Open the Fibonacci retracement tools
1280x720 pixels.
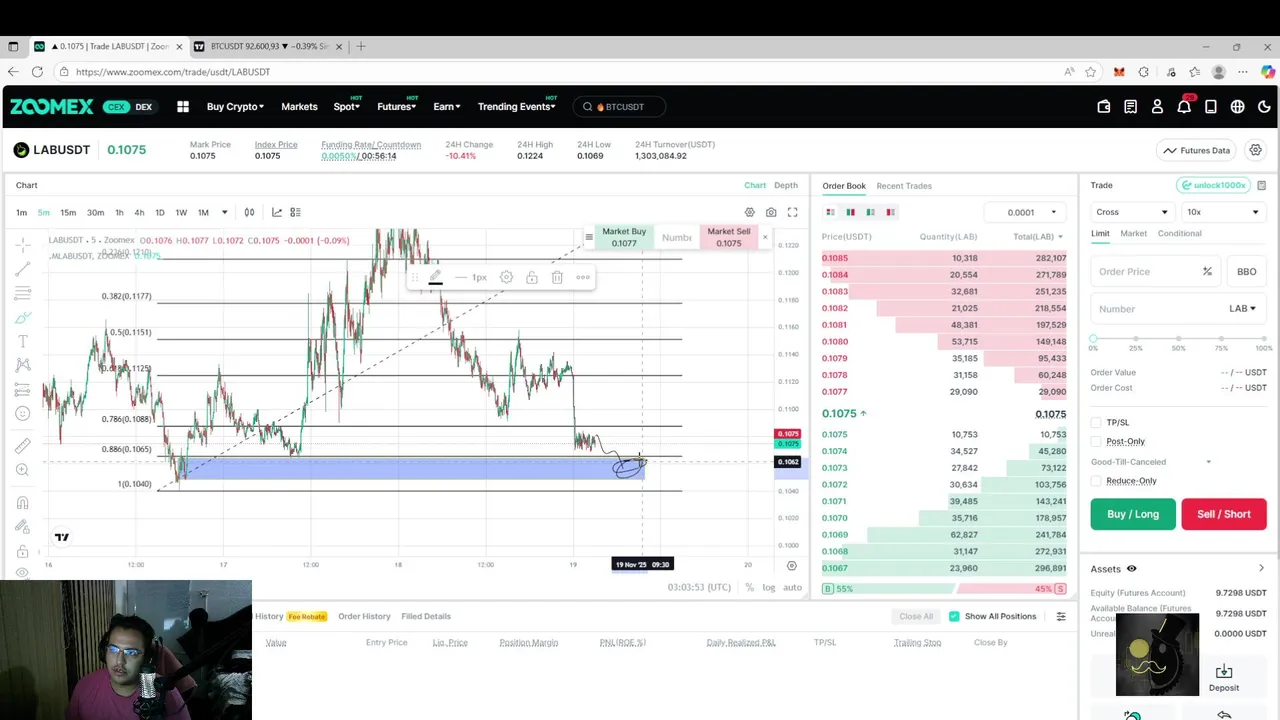[23, 294]
